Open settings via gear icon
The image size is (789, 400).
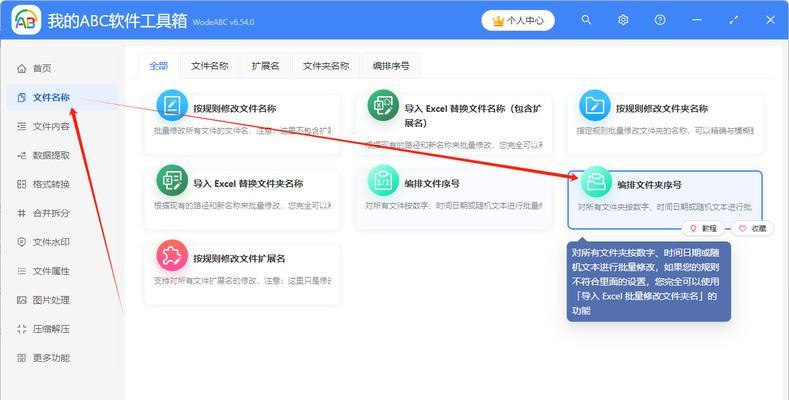click(x=623, y=20)
